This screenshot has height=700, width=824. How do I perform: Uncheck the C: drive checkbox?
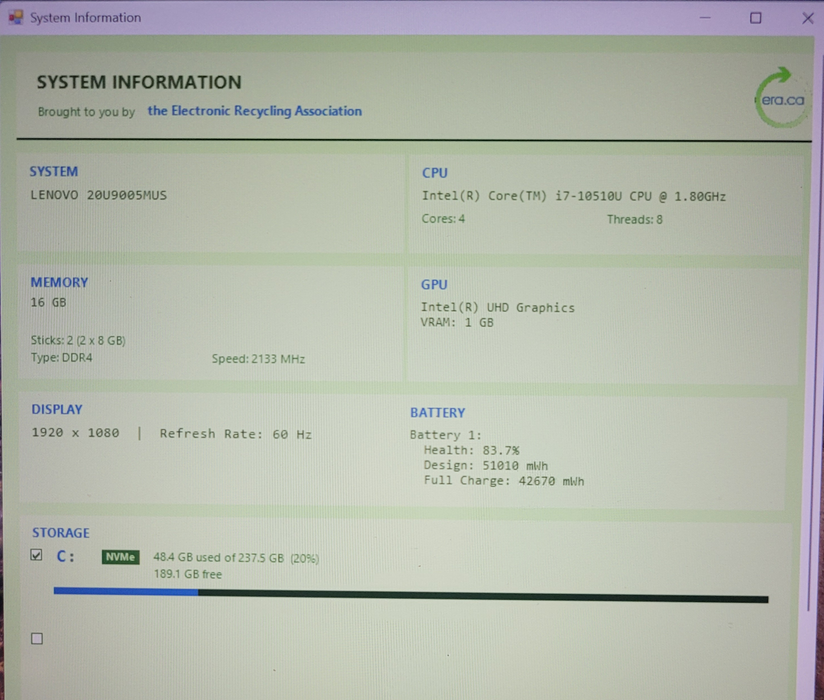click(x=36, y=555)
